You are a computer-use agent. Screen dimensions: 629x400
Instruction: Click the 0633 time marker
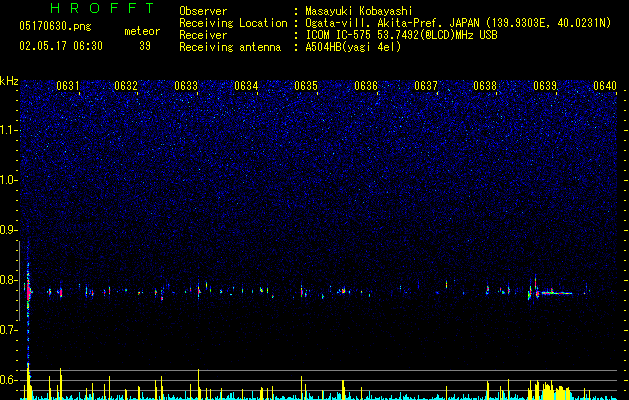(186, 85)
